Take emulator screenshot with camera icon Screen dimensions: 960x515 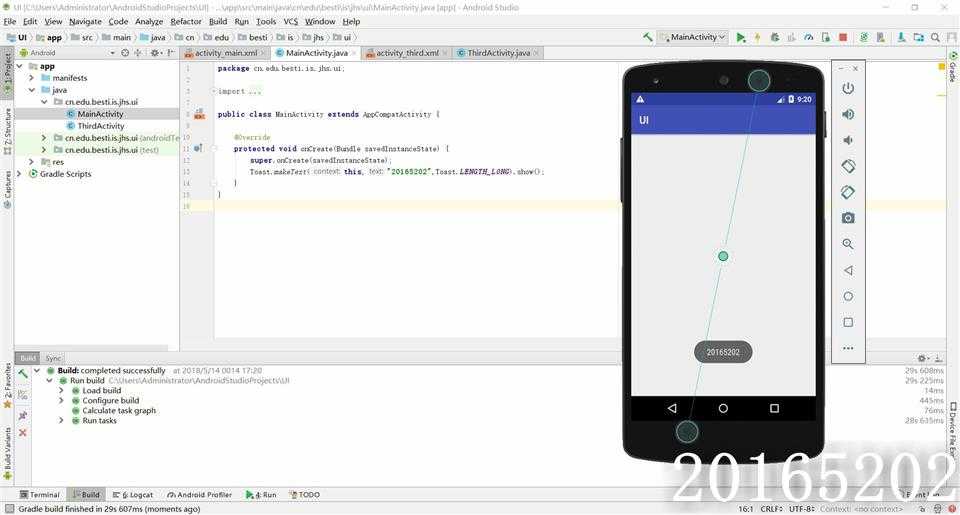(848, 218)
